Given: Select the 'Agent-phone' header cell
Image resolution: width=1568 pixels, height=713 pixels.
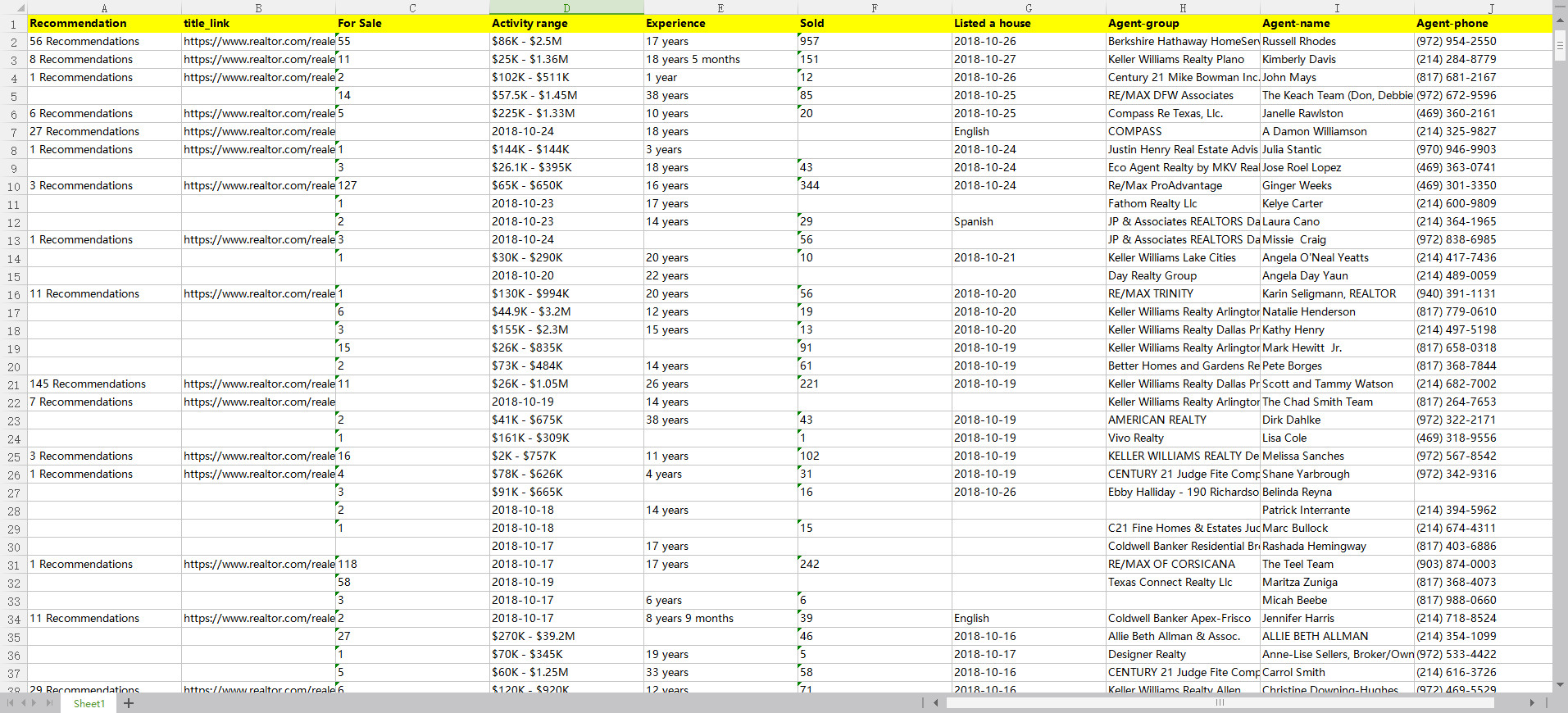Looking at the screenshot, I should pyautogui.click(x=1484, y=24).
